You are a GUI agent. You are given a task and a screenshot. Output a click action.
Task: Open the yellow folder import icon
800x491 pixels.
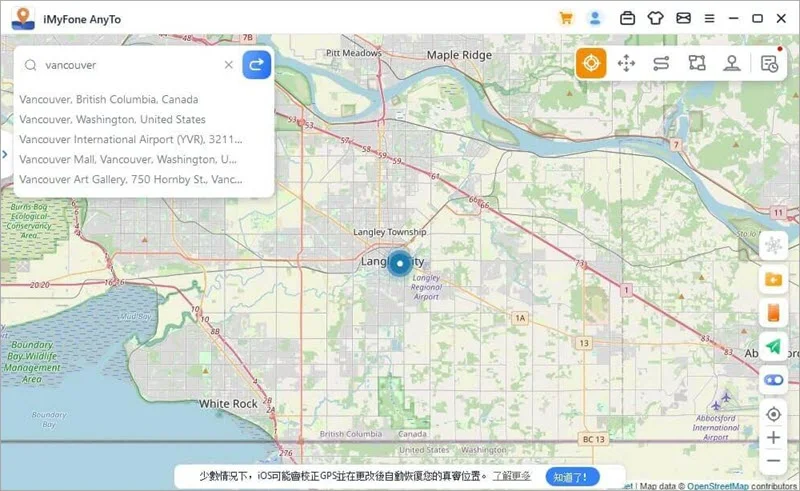(x=773, y=280)
